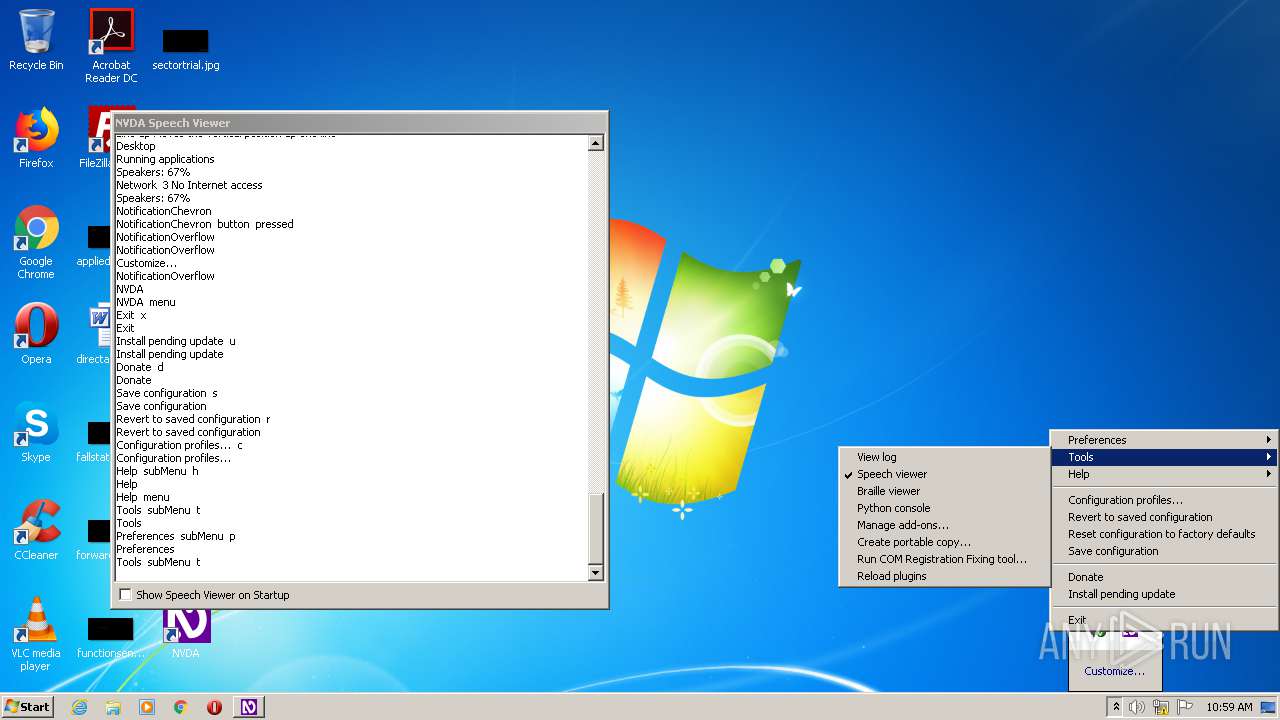Screen dimensions: 1280x720
Task: Open Google Chrome desktop shortcut
Action: [x=36, y=242]
